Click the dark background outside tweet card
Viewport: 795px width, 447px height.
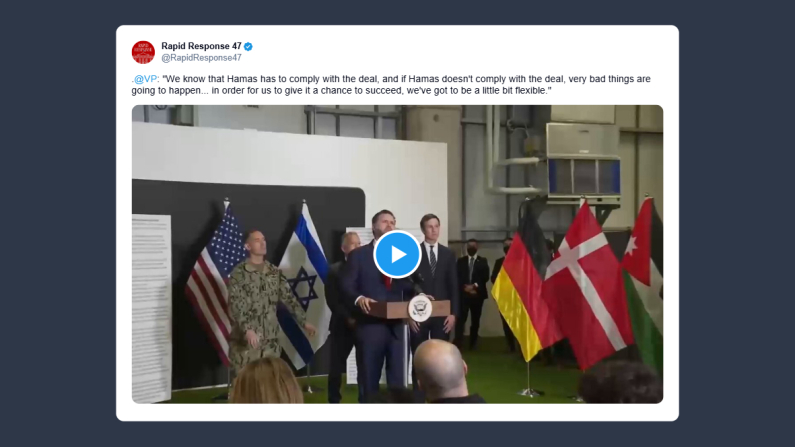[58, 223]
